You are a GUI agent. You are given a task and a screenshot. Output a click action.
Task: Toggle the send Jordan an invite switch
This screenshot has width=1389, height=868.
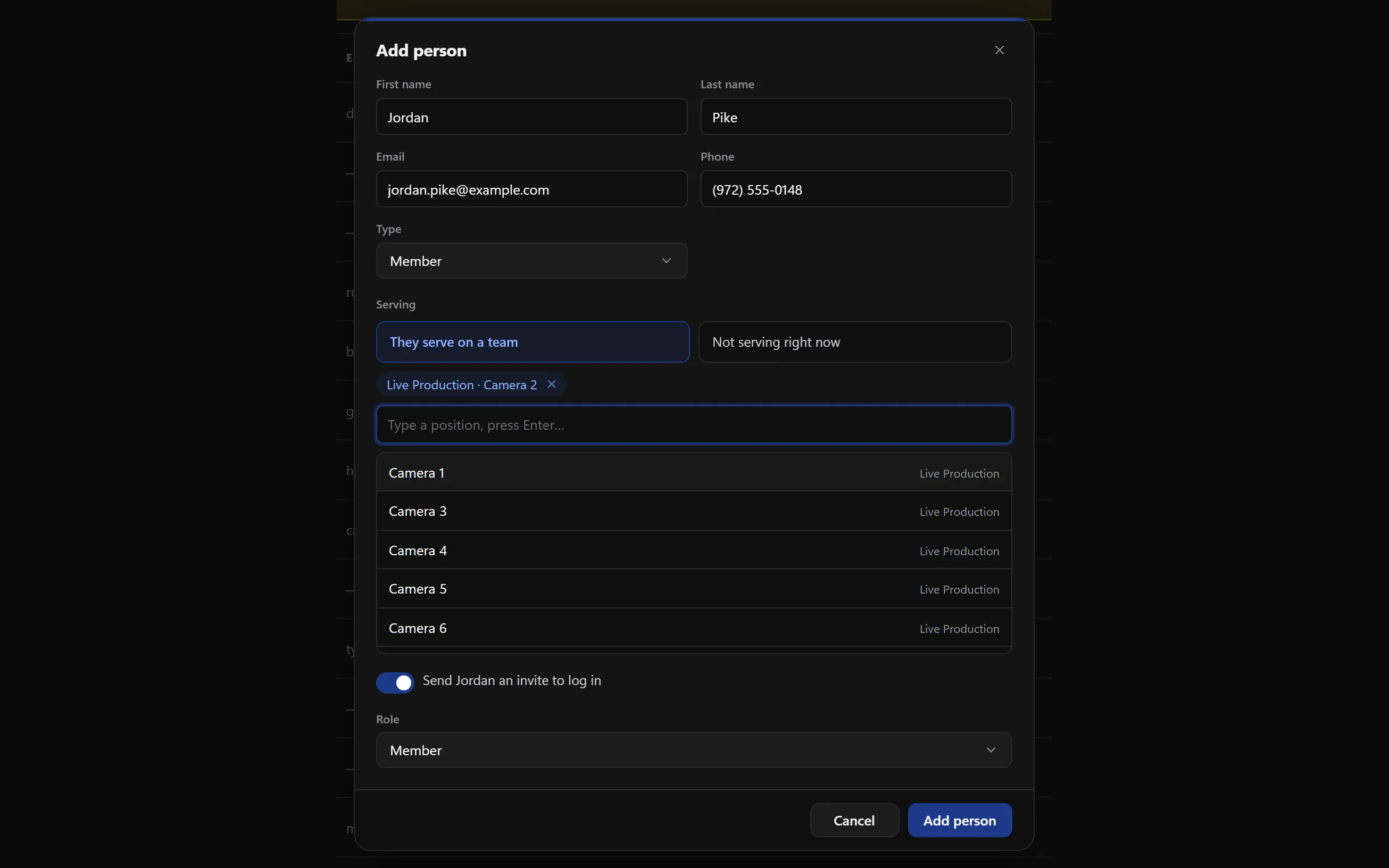[x=395, y=682]
